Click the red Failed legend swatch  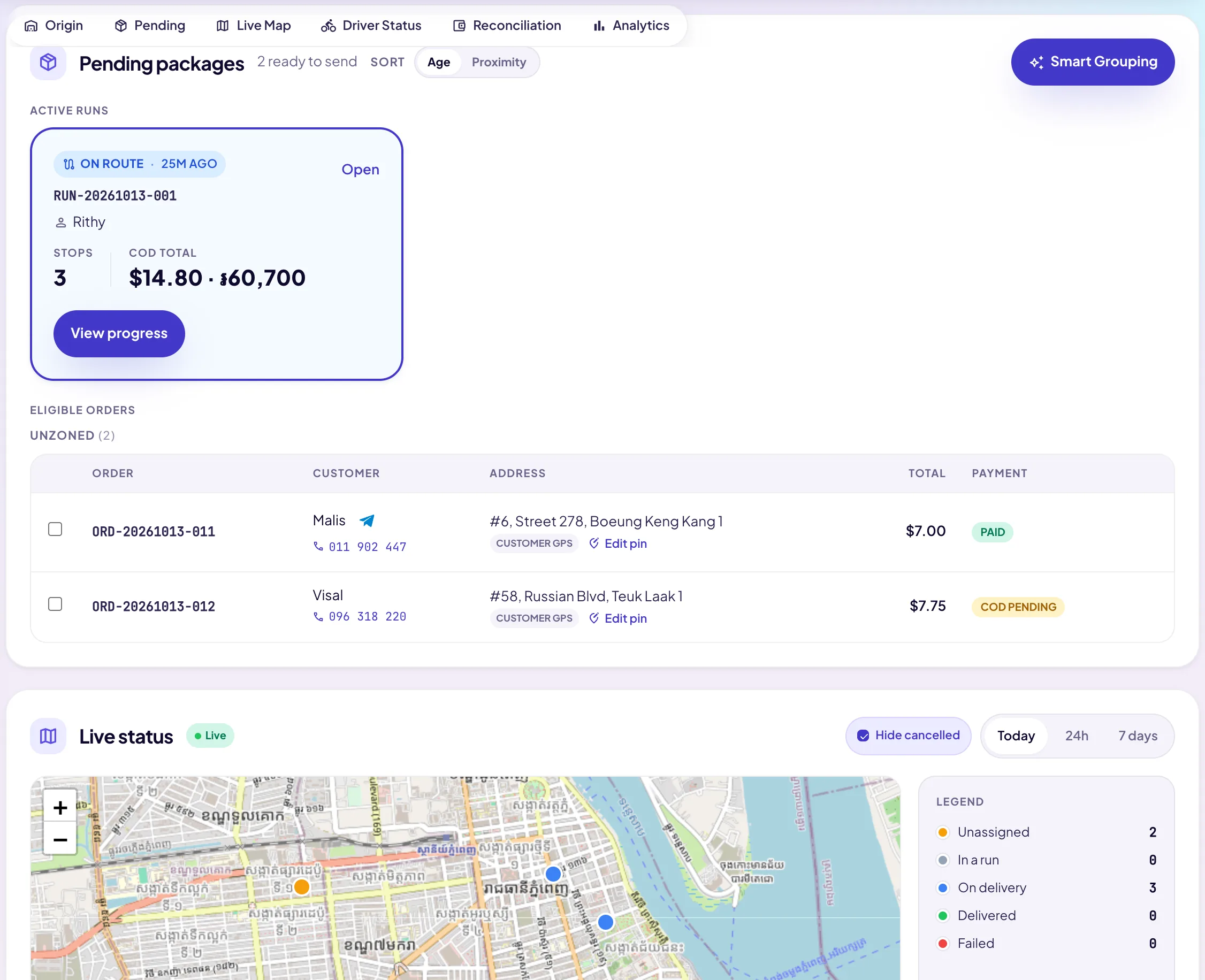coord(942,943)
